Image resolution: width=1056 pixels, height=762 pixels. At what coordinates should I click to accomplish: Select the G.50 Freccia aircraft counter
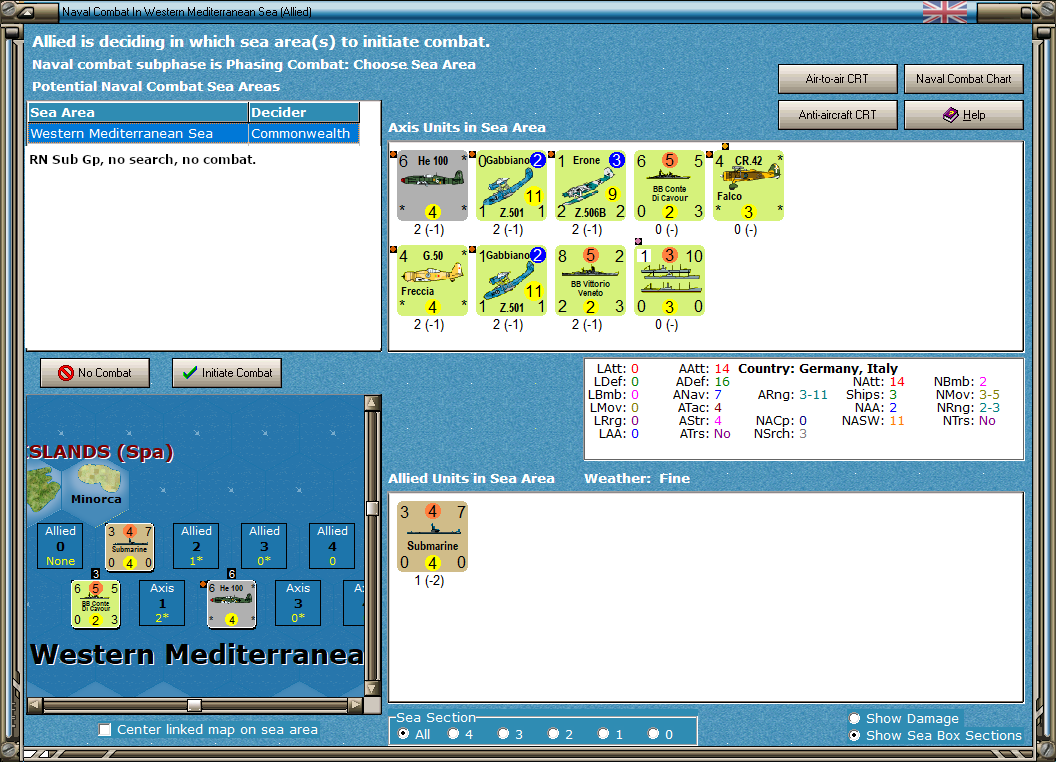[432, 280]
